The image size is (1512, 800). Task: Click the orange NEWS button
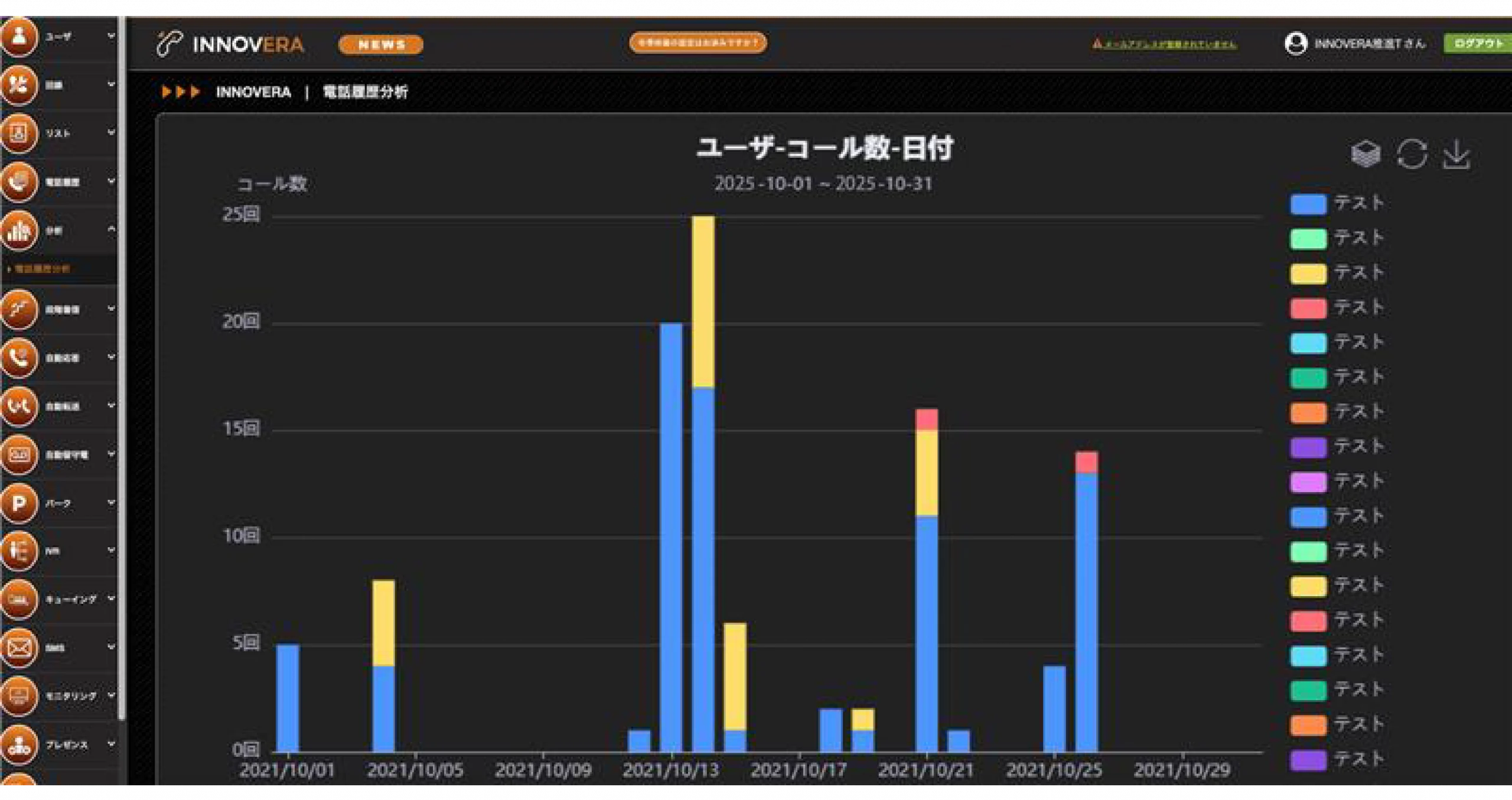pos(381,45)
